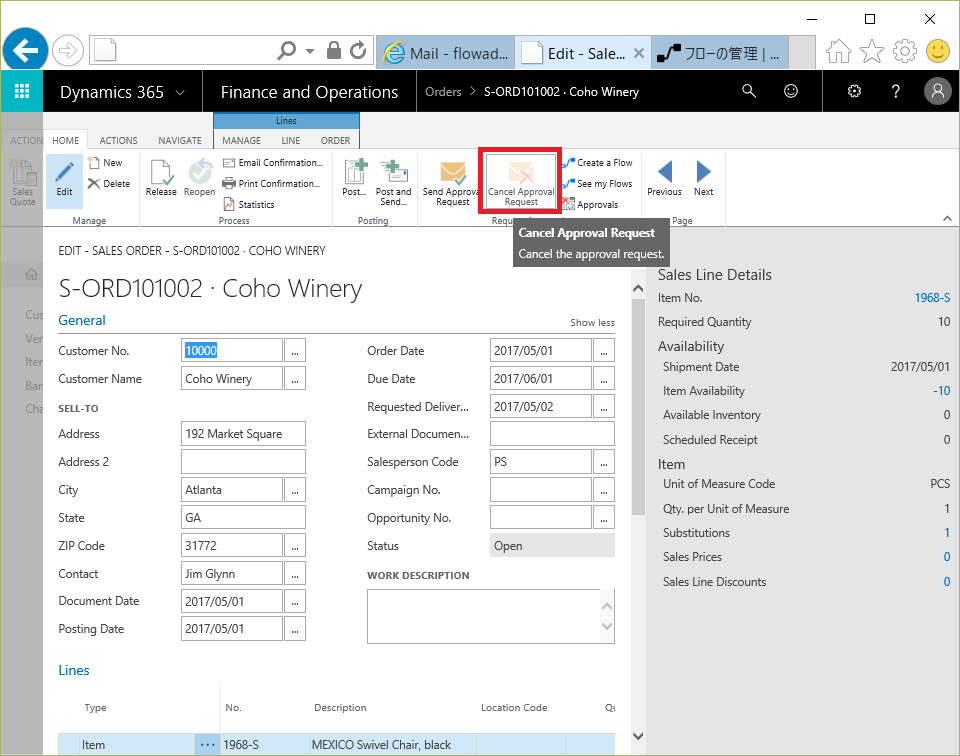Switch to the ORDER ribbon tab
Image resolution: width=960 pixels, height=756 pixels.
(336, 140)
